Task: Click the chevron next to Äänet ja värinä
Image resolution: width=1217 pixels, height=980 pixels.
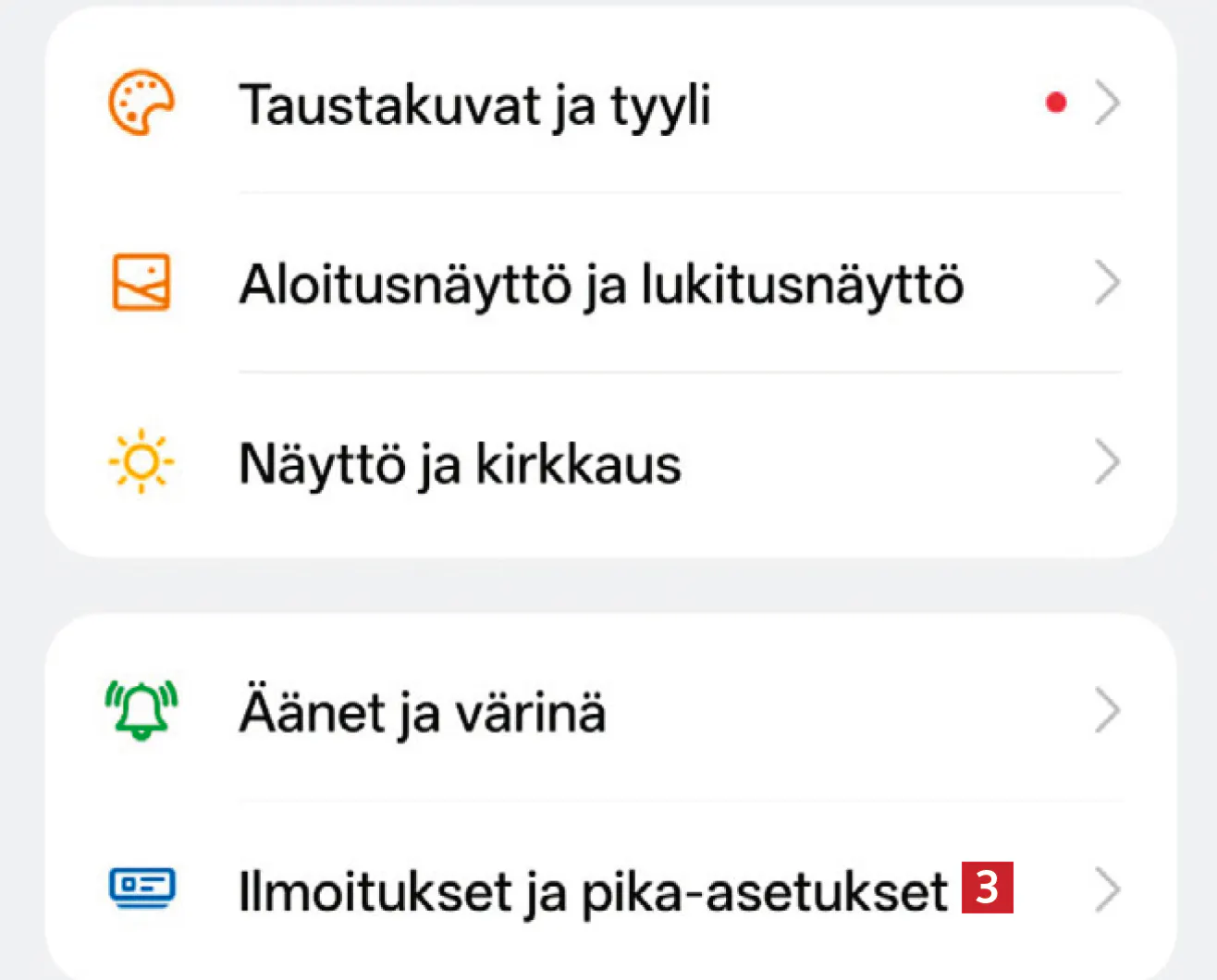Action: coord(1107,710)
